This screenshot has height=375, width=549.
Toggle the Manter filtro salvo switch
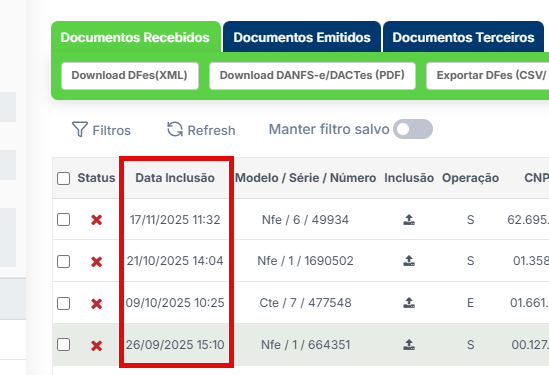(413, 129)
